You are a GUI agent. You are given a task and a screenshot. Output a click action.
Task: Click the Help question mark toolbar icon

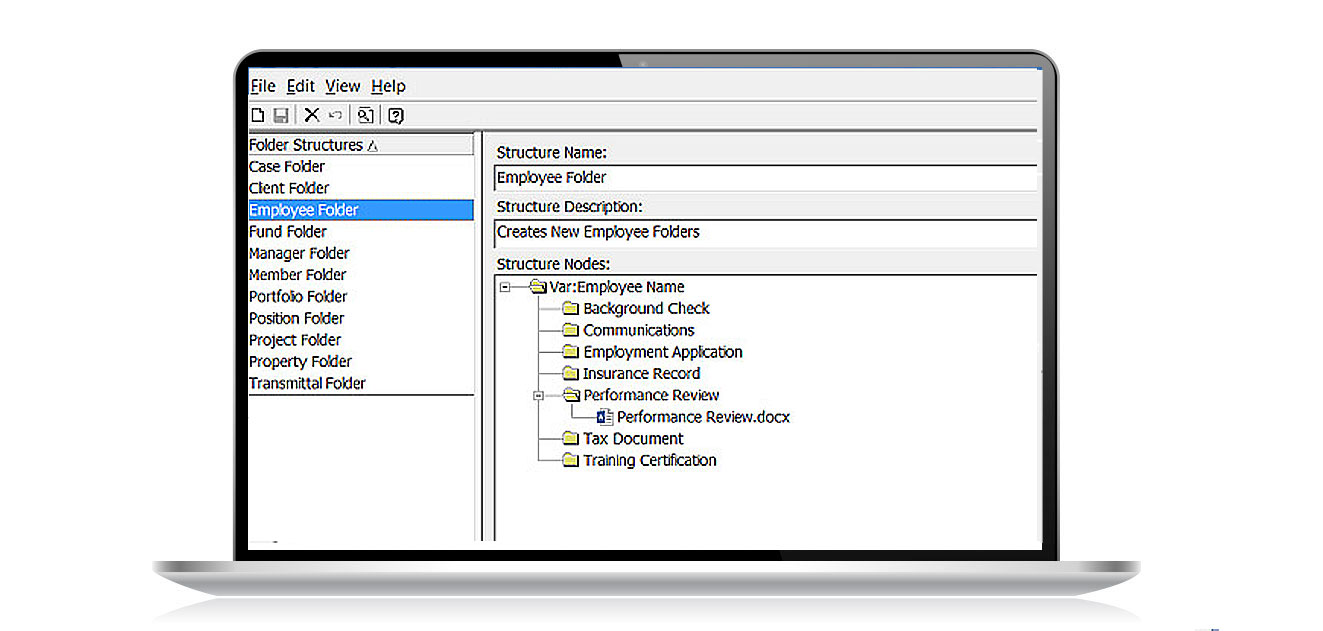click(396, 115)
